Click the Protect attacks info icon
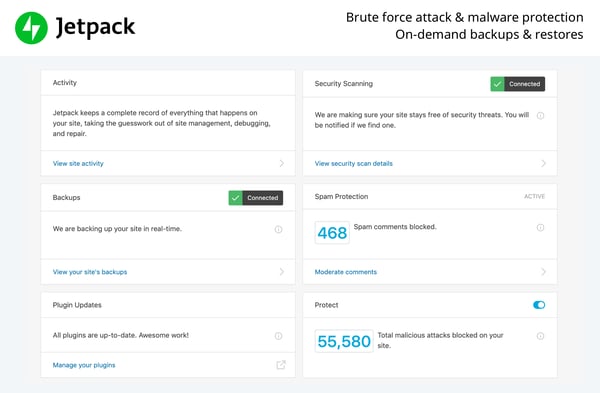The height and width of the screenshot is (393, 600). tap(540, 336)
